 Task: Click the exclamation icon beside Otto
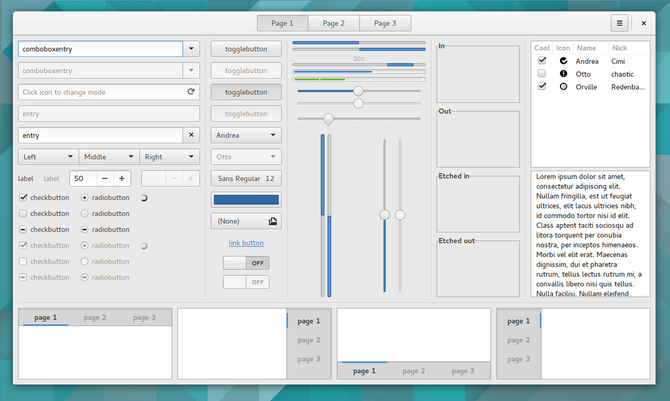564,73
